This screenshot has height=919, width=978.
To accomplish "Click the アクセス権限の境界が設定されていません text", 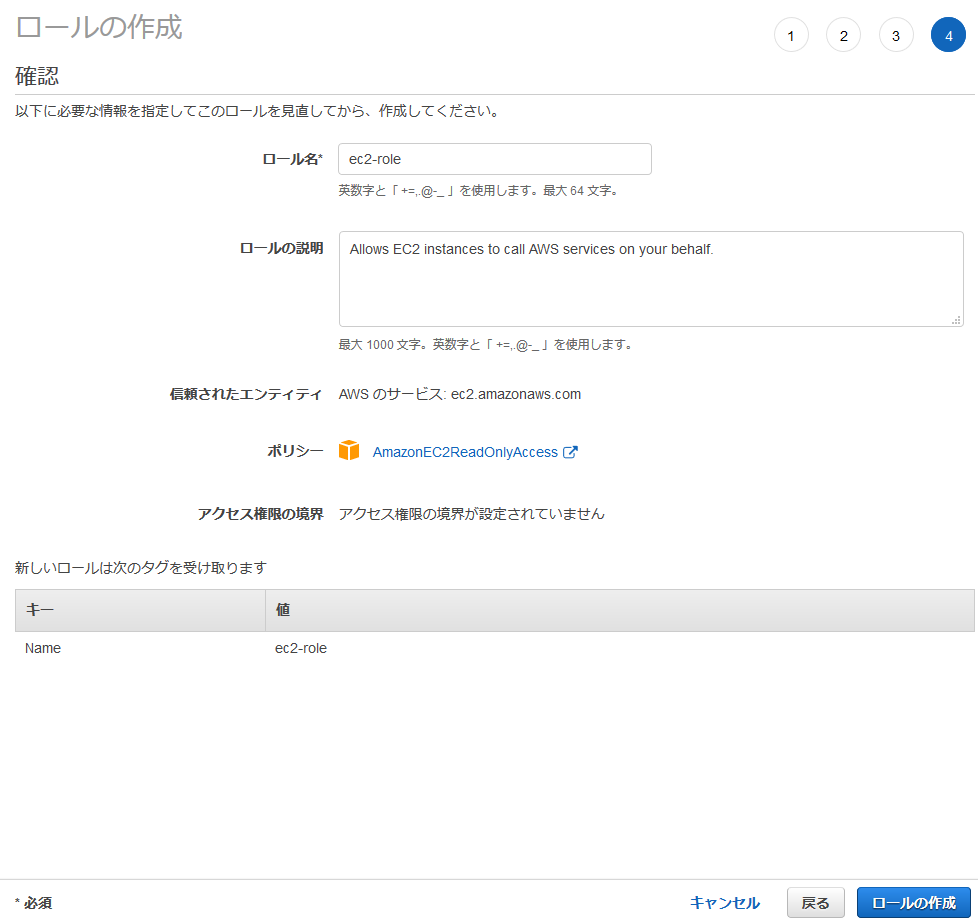I will click(x=472, y=514).
